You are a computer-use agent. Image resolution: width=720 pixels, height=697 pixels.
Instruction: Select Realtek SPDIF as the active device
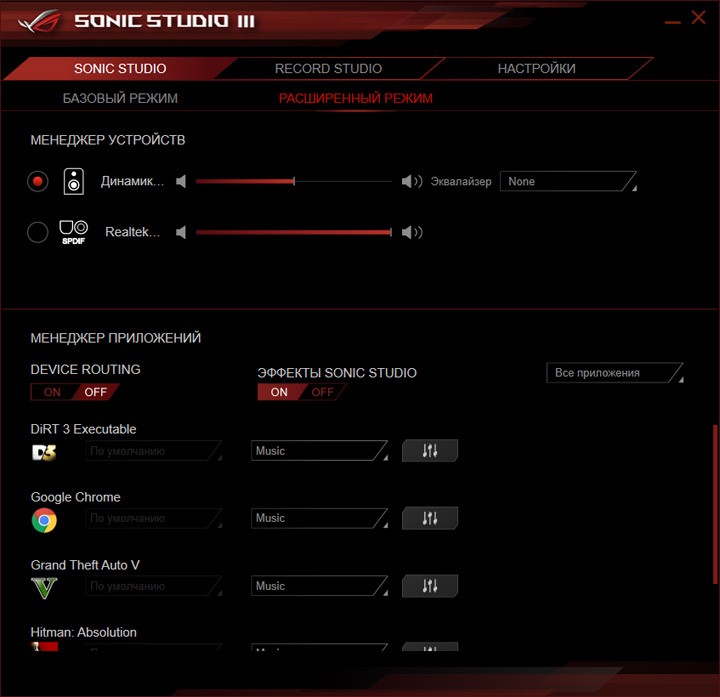38,232
